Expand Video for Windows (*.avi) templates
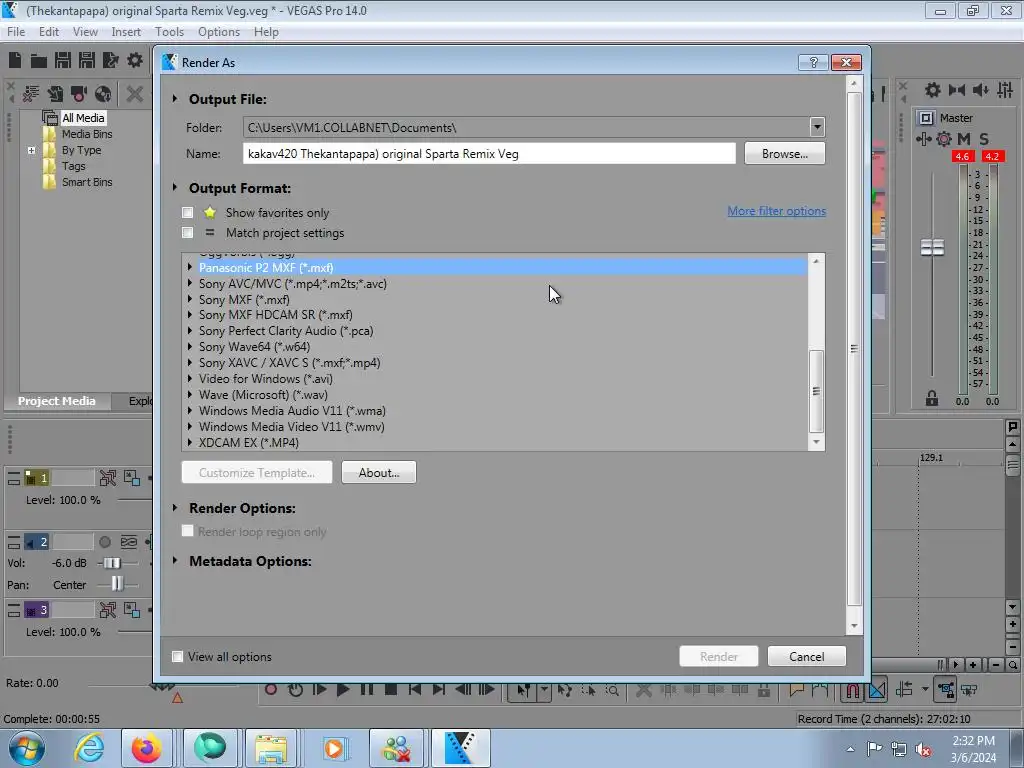This screenshot has width=1024, height=768. tap(189, 379)
